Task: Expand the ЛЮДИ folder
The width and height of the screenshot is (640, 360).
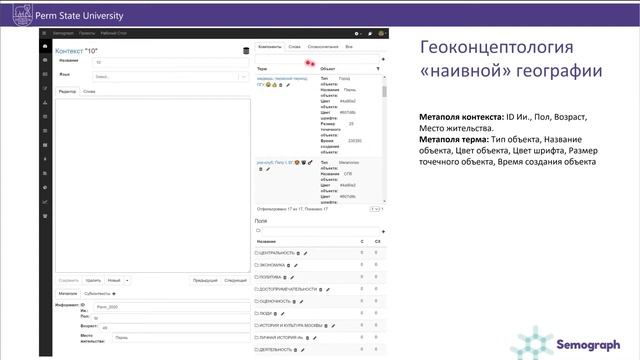Action: 257,313
